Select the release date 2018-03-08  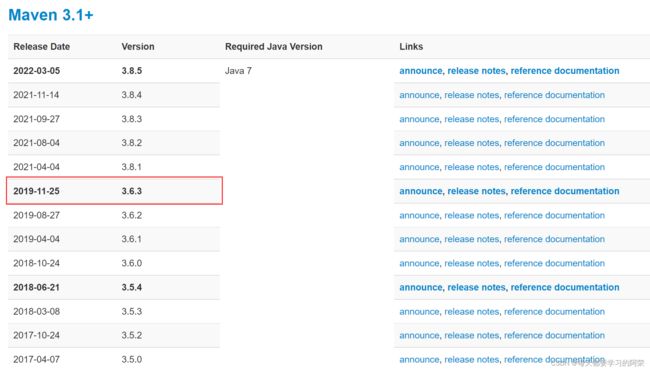[36, 312]
